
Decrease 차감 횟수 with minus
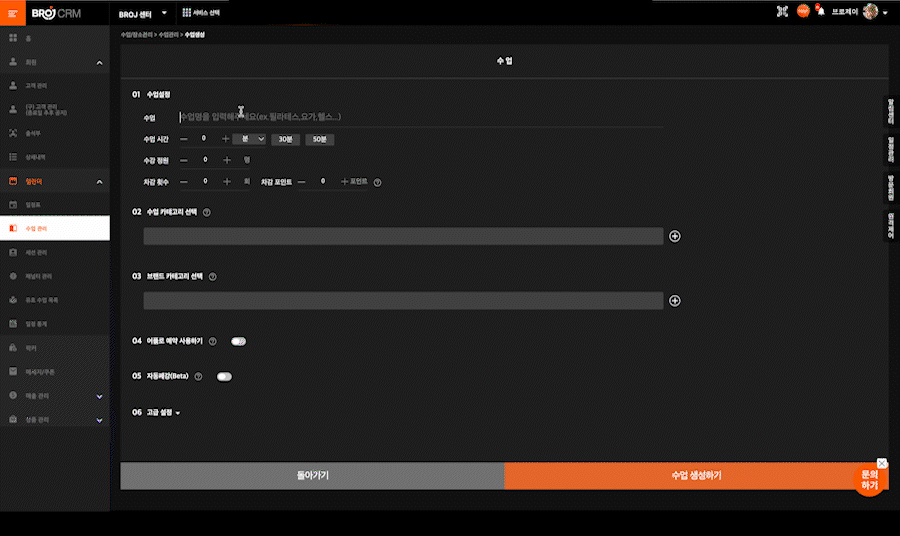[184, 182]
